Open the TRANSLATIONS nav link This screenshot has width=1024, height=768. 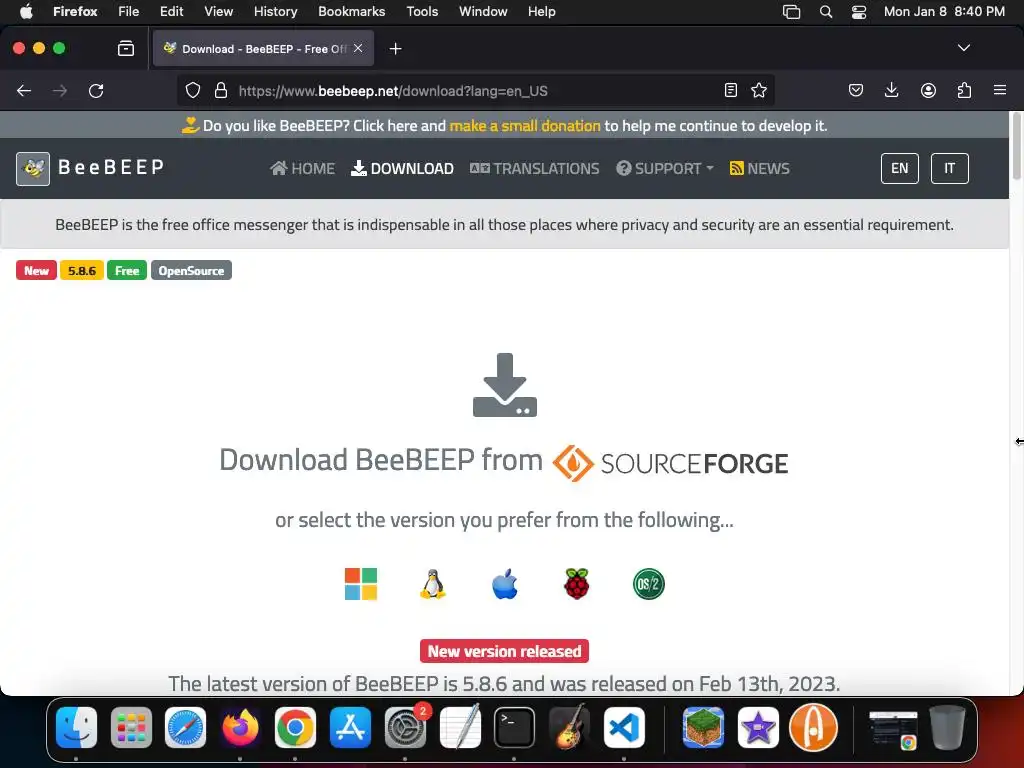pos(534,168)
